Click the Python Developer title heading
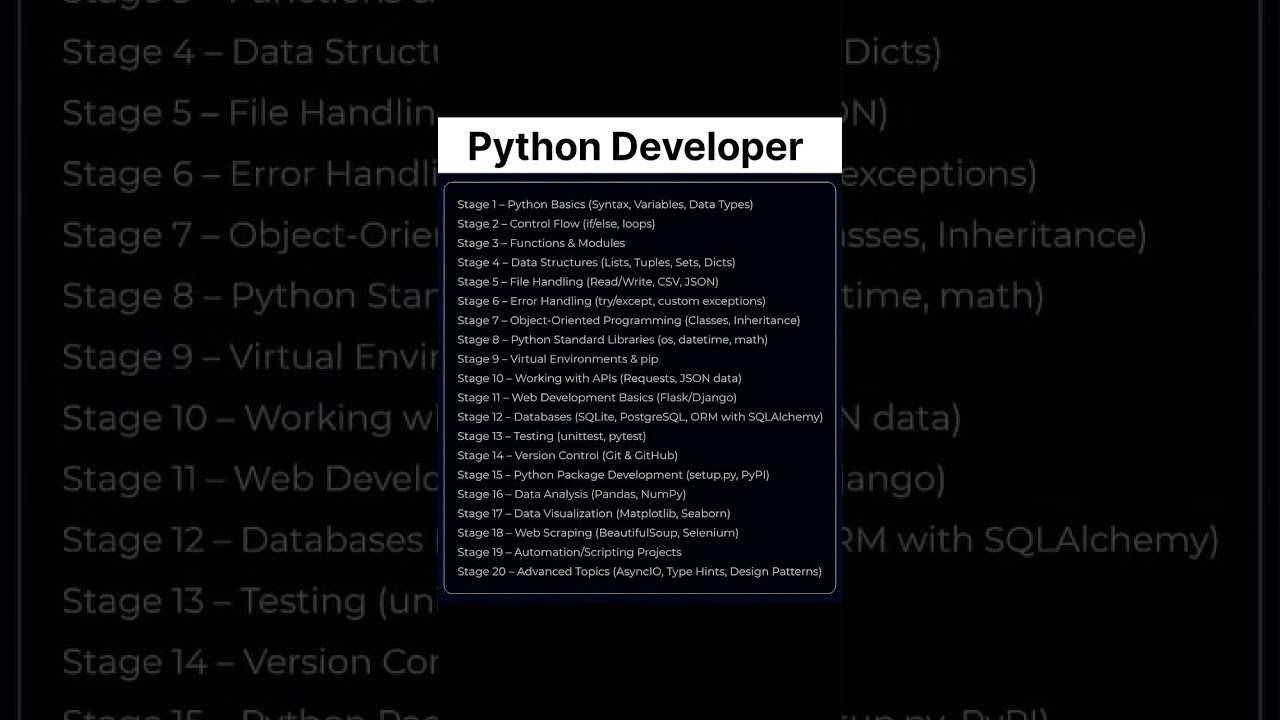 point(635,147)
